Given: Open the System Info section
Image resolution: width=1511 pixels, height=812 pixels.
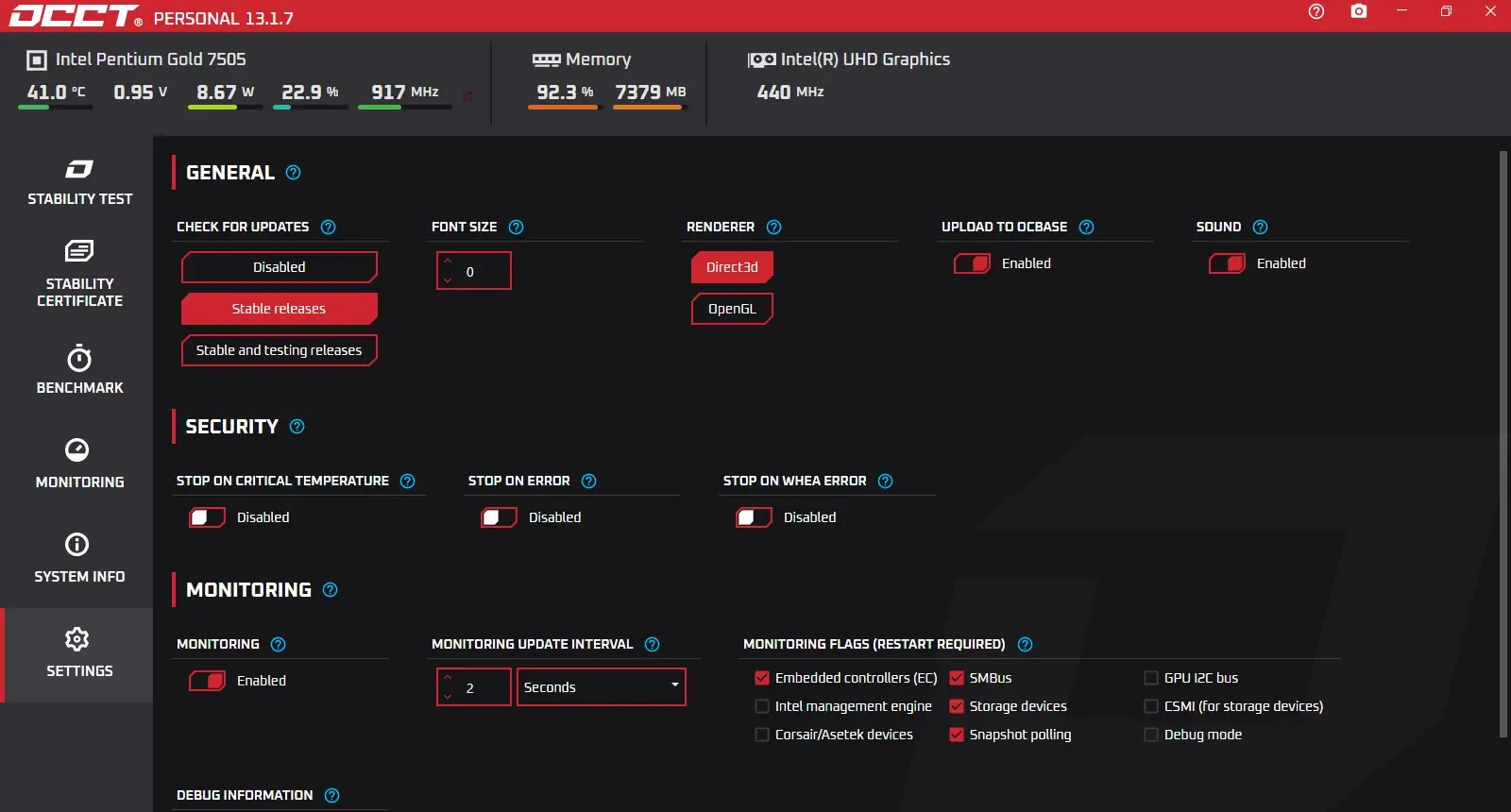Looking at the screenshot, I should 79,558.
